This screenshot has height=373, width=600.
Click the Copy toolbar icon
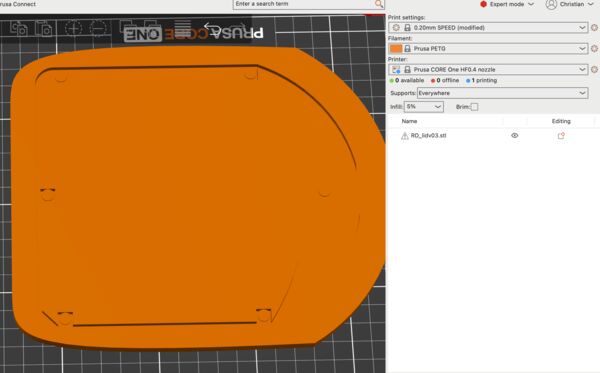point(18,28)
